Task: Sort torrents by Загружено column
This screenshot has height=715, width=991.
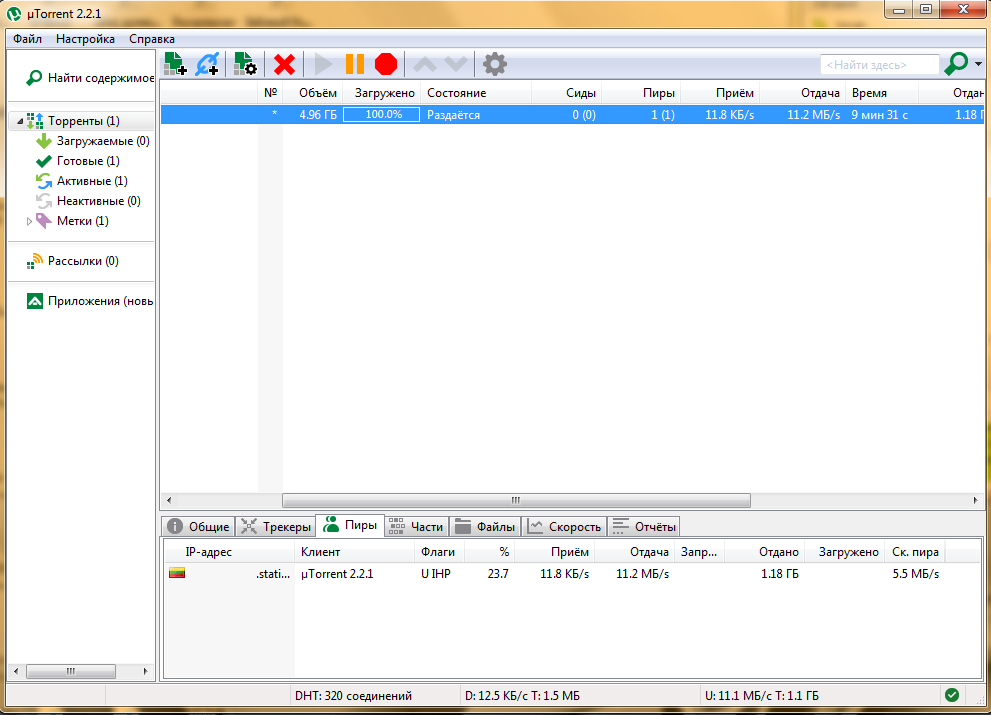Action: [x=384, y=93]
